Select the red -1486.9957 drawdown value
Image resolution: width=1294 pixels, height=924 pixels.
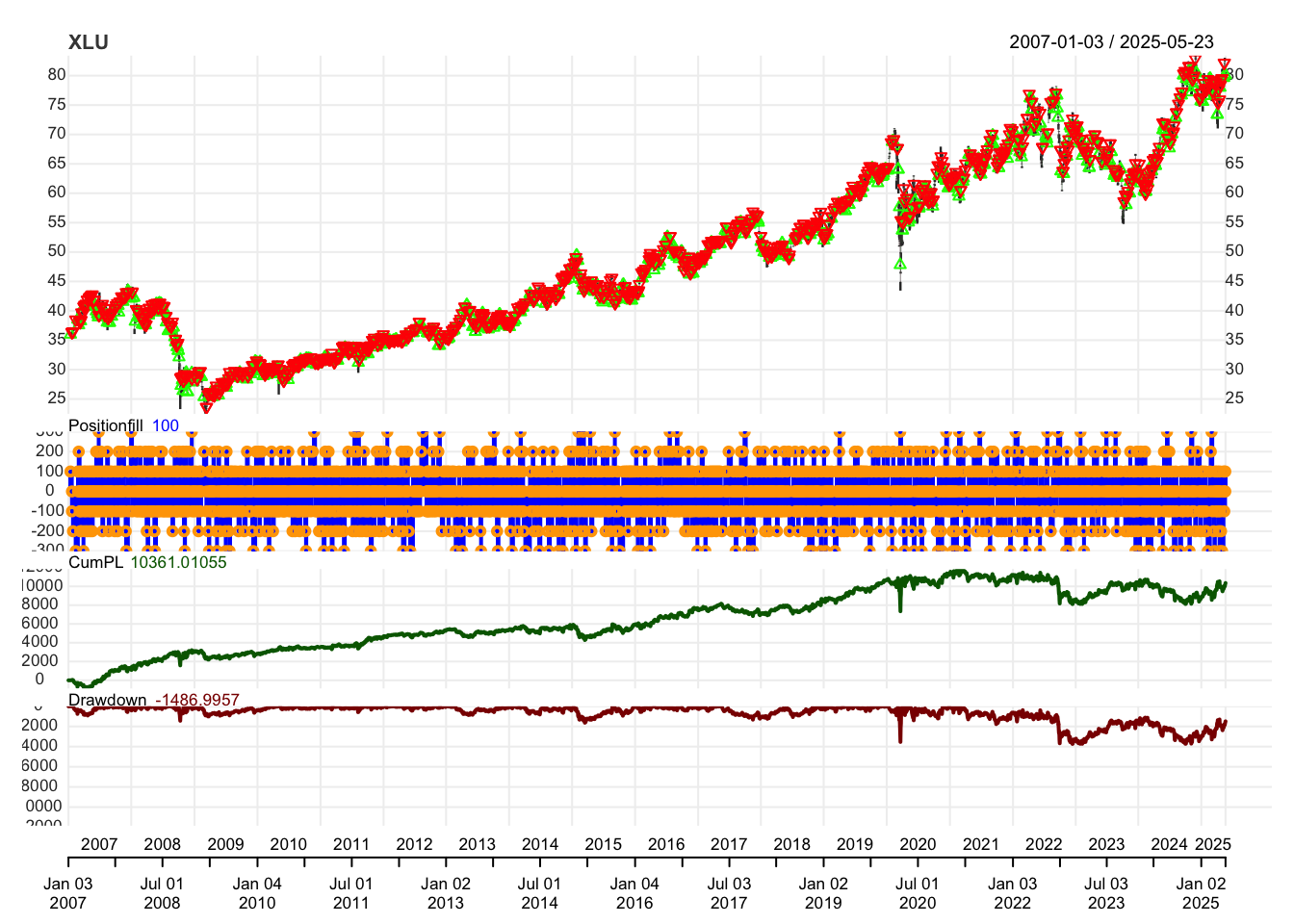(196, 700)
